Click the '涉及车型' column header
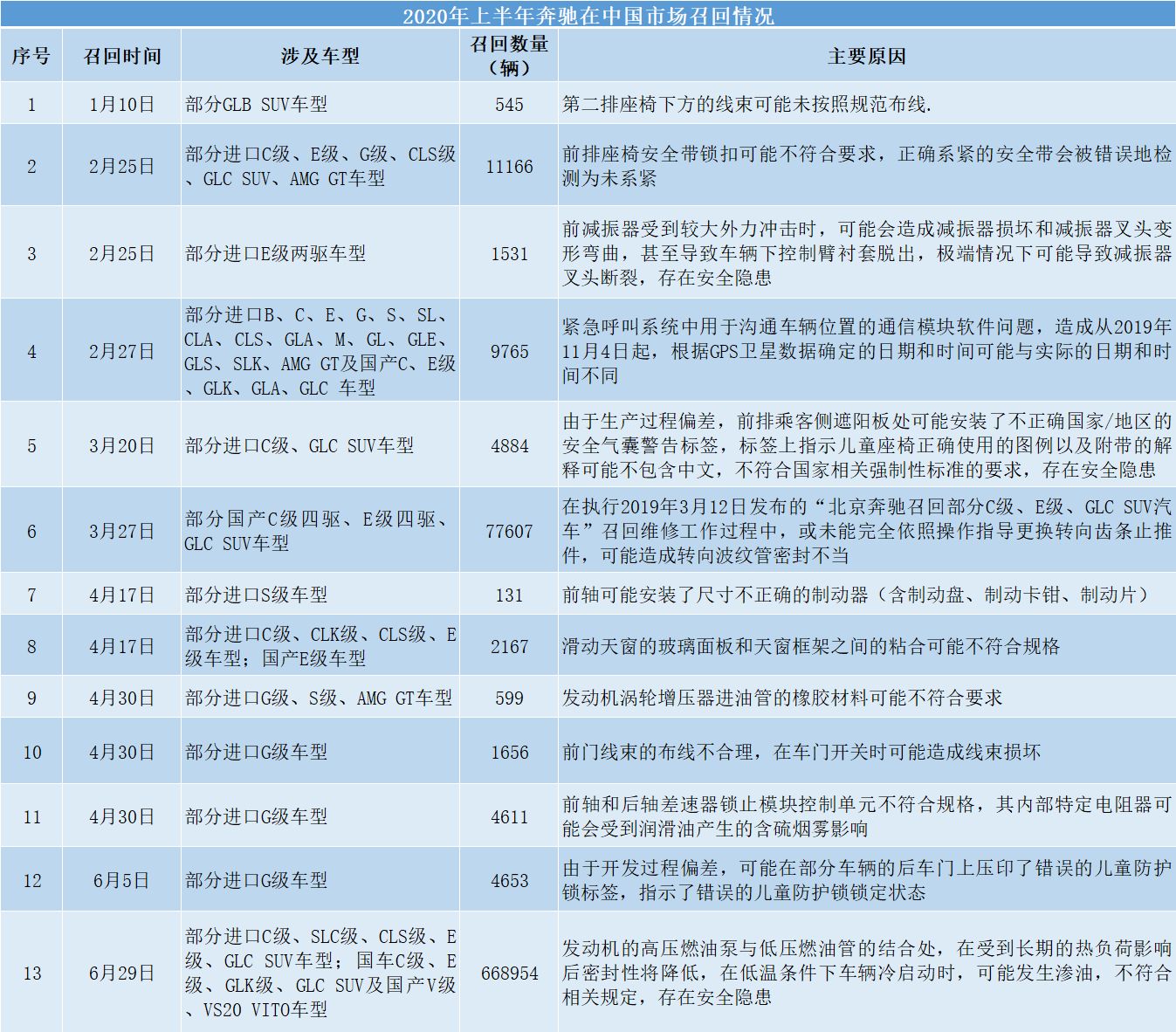1176x1032 pixels. click(320, 57)
